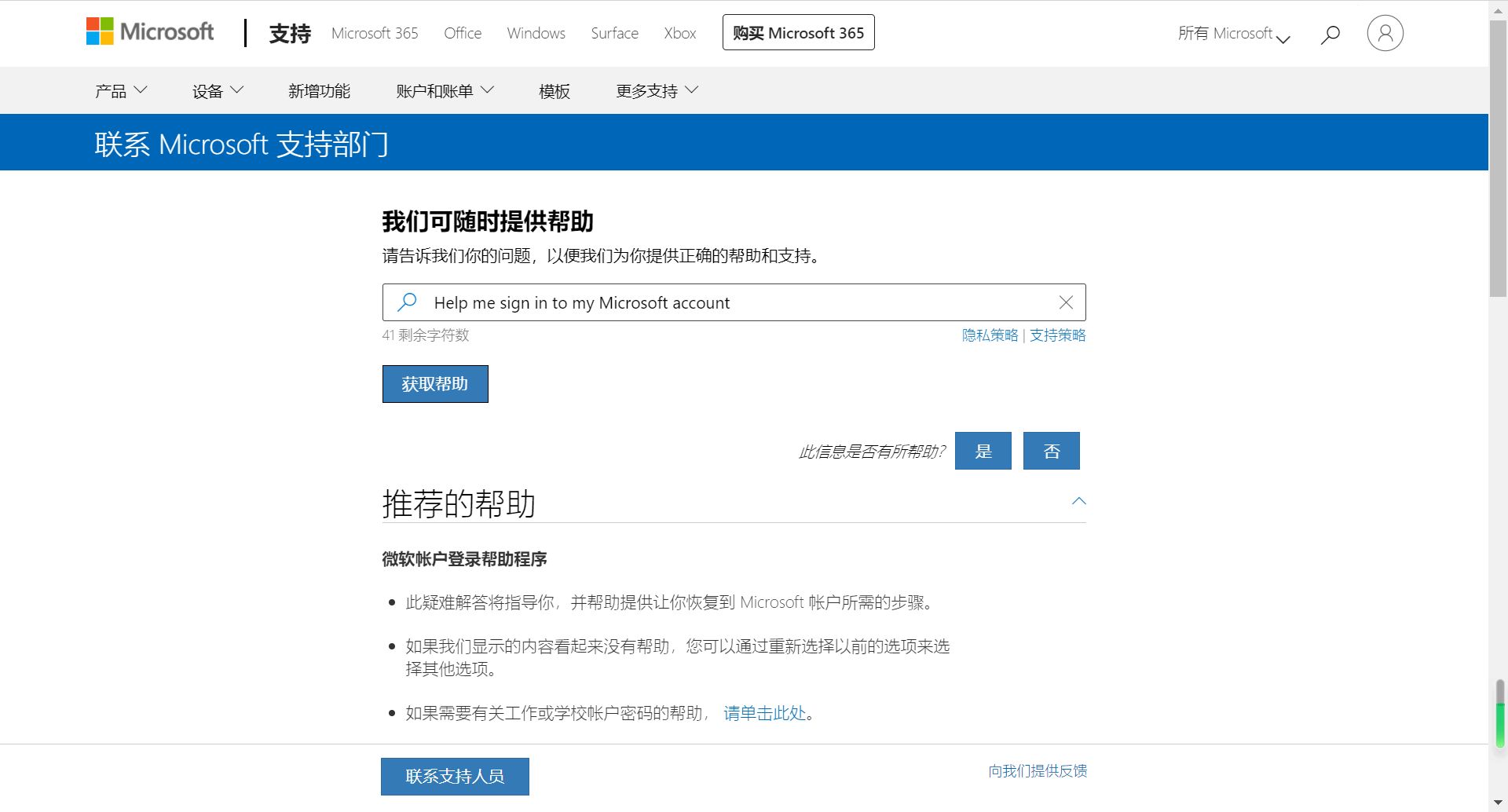The image size is (1508, 812).
Task: Click the page vertical scrollbar thumb
Action: coord(1498,159)
